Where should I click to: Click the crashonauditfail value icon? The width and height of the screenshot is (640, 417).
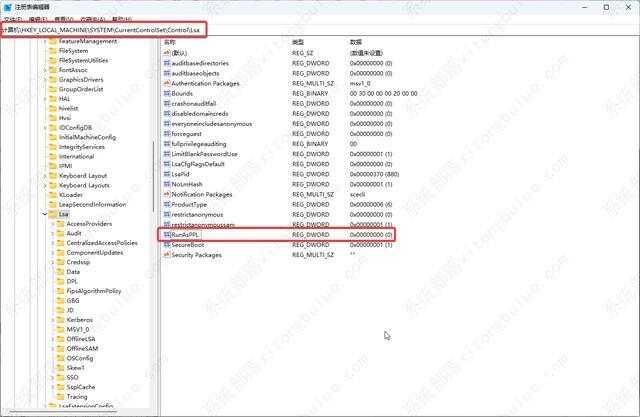click(x=167, y=104)
